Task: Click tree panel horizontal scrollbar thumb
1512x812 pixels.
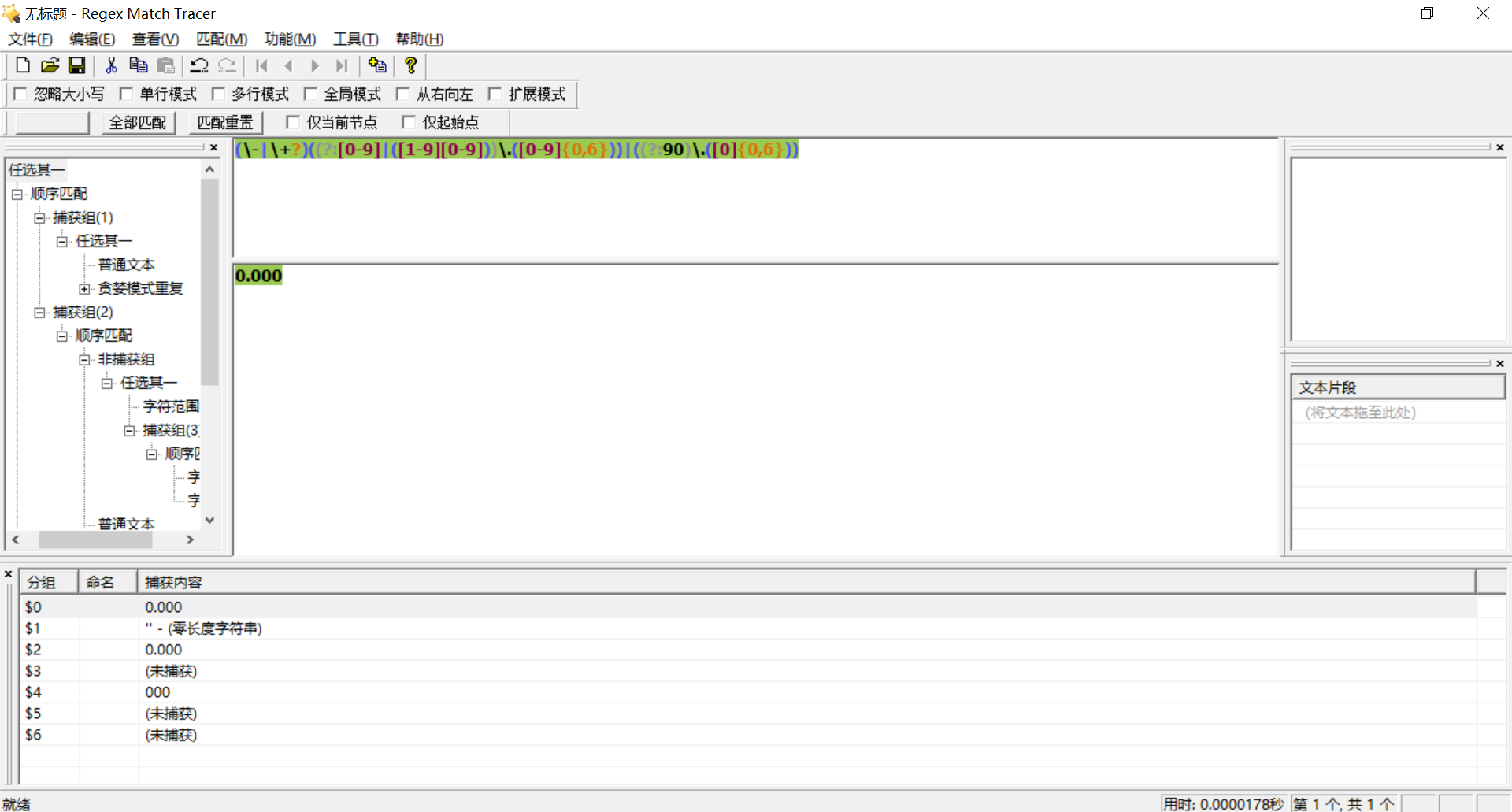Action: pos(95,539)
